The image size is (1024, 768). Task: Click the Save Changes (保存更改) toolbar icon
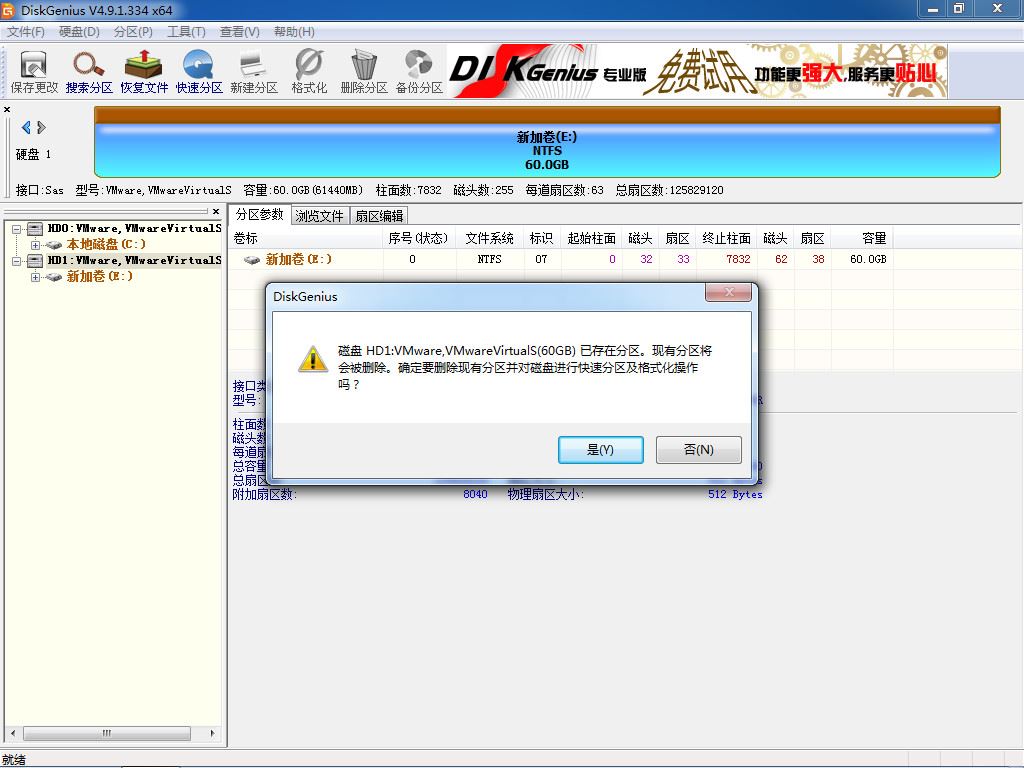[34, 72]
